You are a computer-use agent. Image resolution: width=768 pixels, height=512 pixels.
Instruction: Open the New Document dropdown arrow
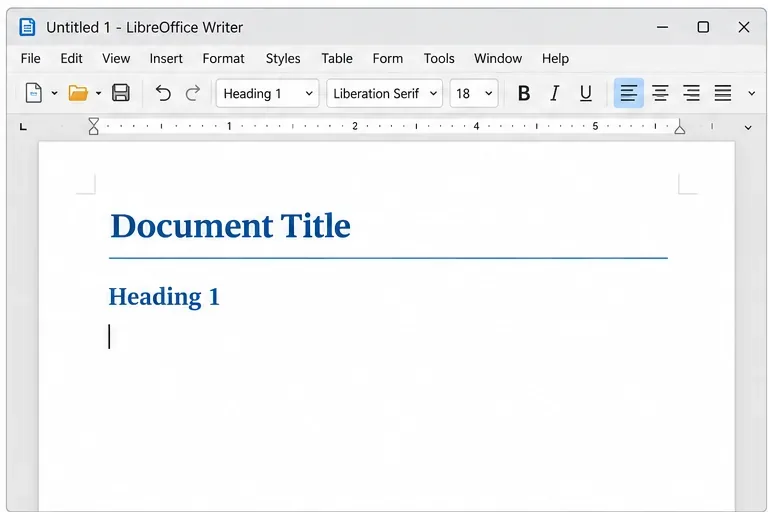[x=54, y=93]
